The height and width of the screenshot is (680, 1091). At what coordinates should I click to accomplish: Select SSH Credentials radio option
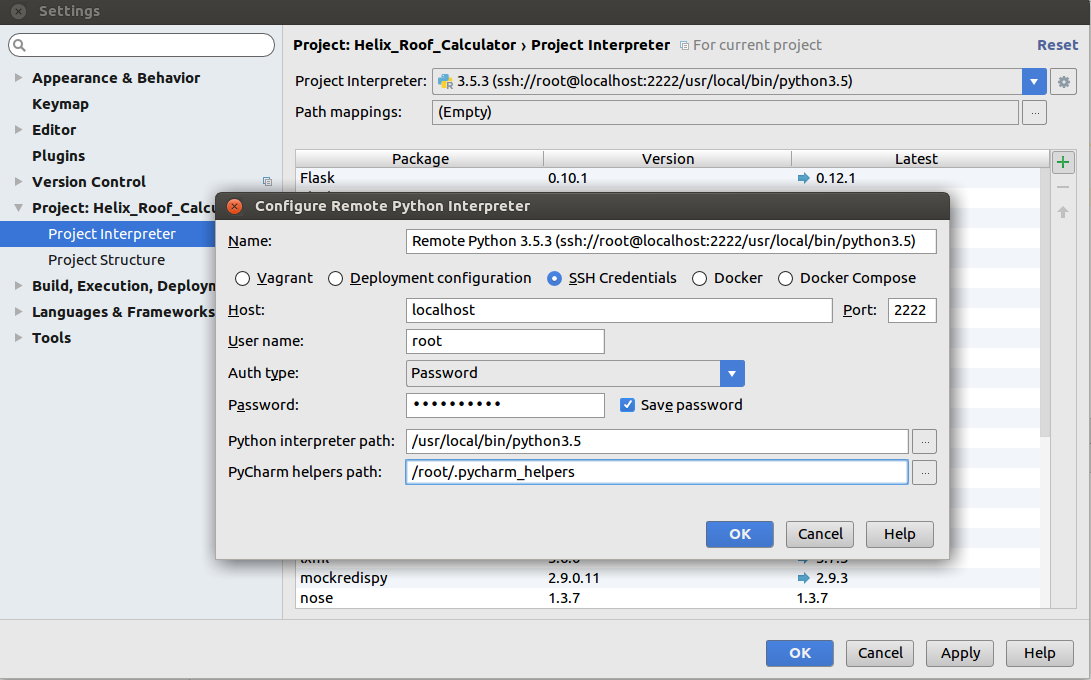pos(555,278)
